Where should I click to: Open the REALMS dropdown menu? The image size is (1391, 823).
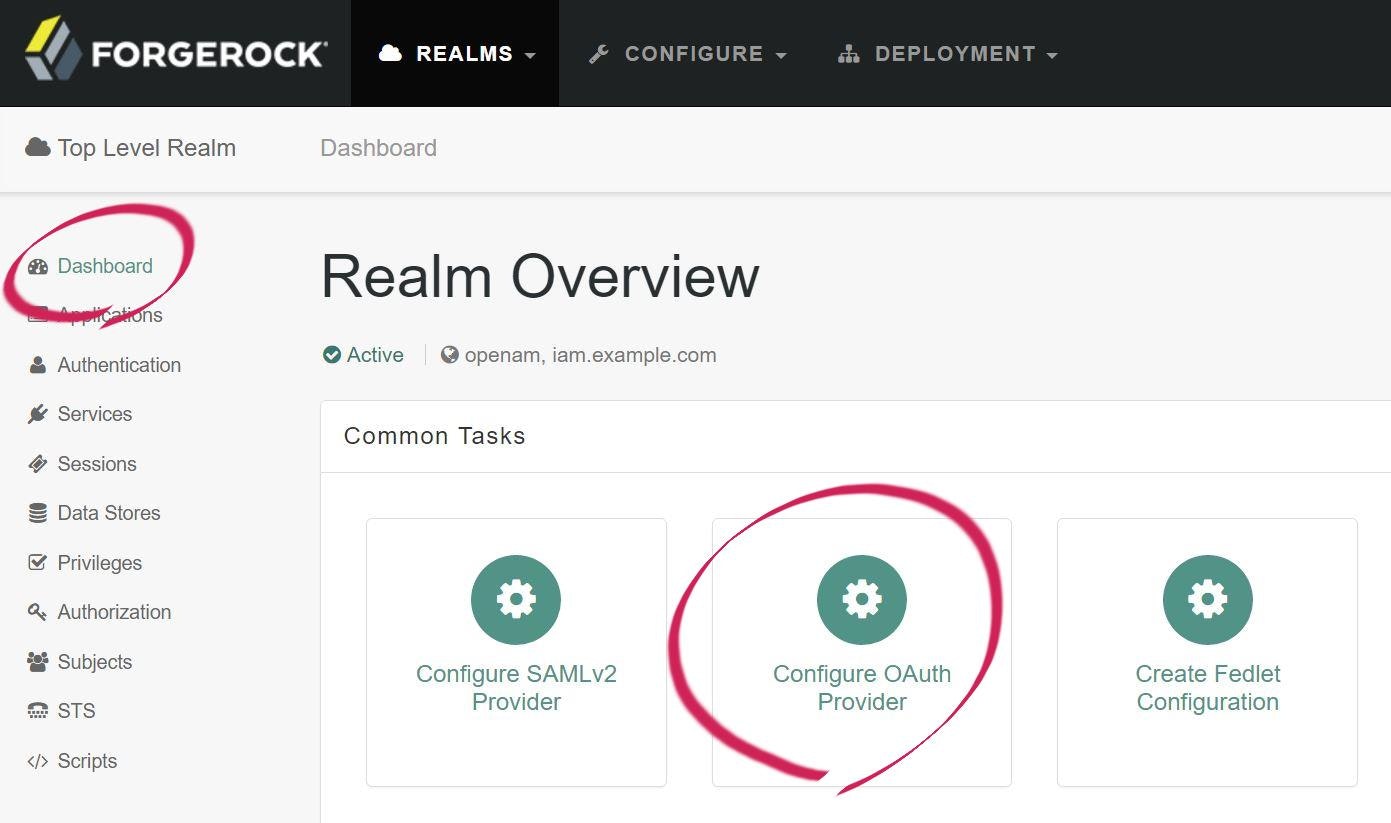(457, 53)
